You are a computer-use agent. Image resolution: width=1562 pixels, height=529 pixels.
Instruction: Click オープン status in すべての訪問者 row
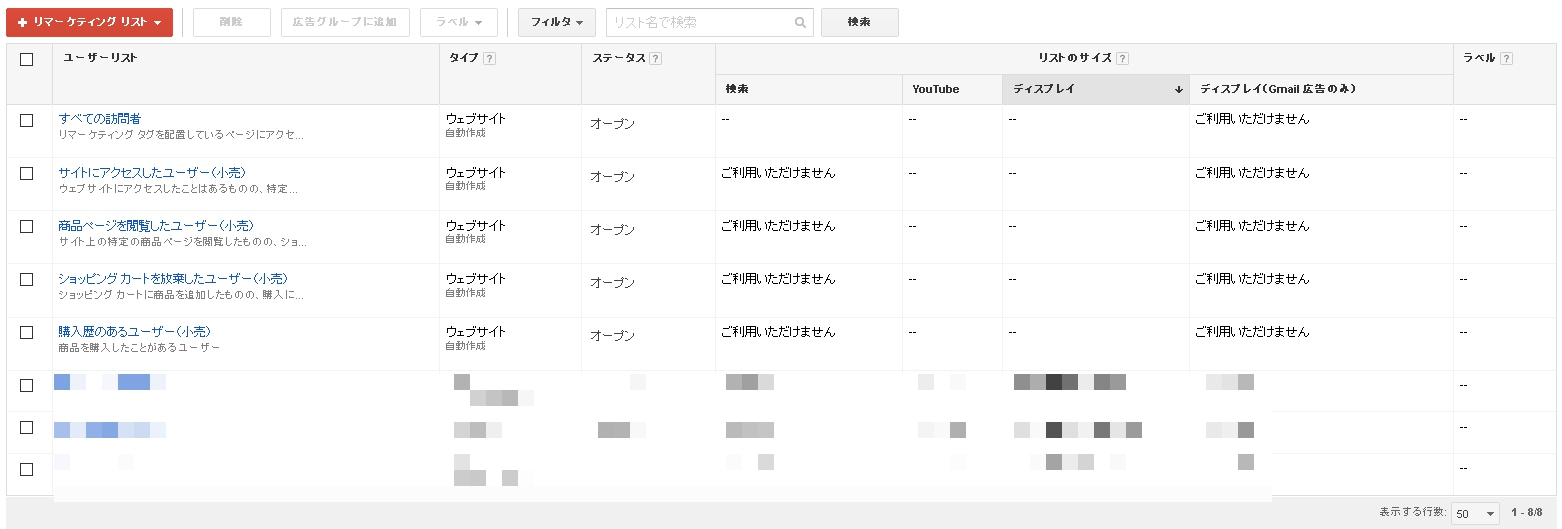click(x=612, y=124)
